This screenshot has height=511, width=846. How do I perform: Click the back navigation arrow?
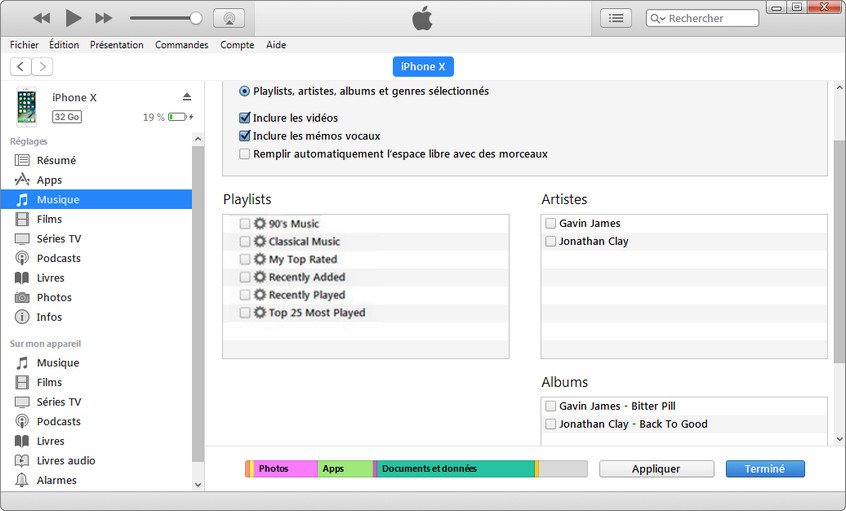click(x=21, y=67)
